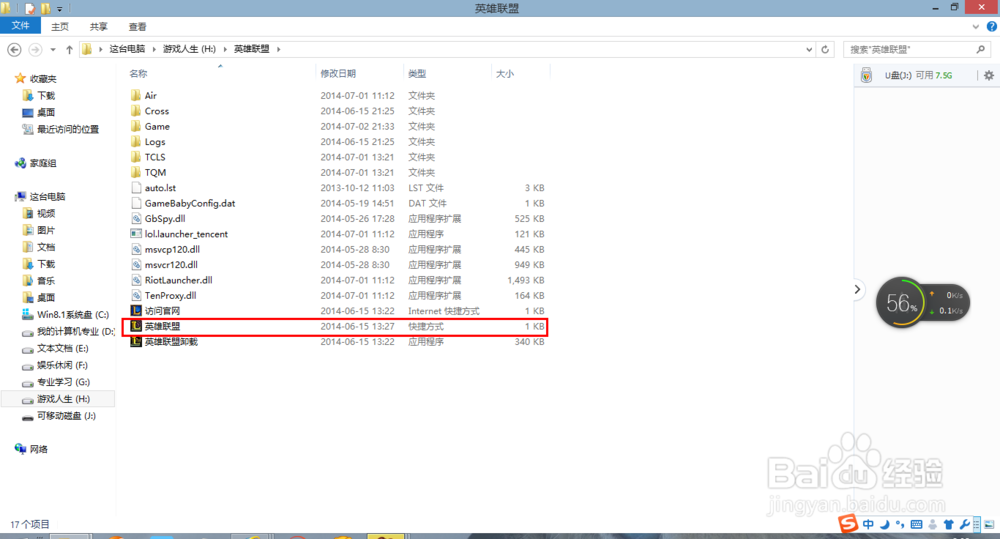Sort by the 类型 column header
Screen dimensions: 1000x539
click(417, 73)
